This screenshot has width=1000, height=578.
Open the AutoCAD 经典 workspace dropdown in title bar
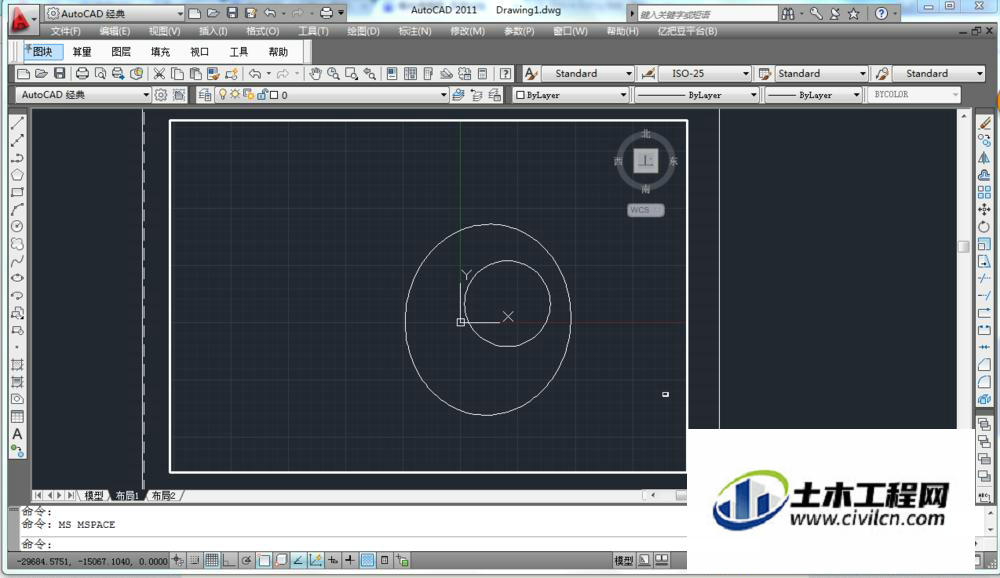tap(115, 13)
